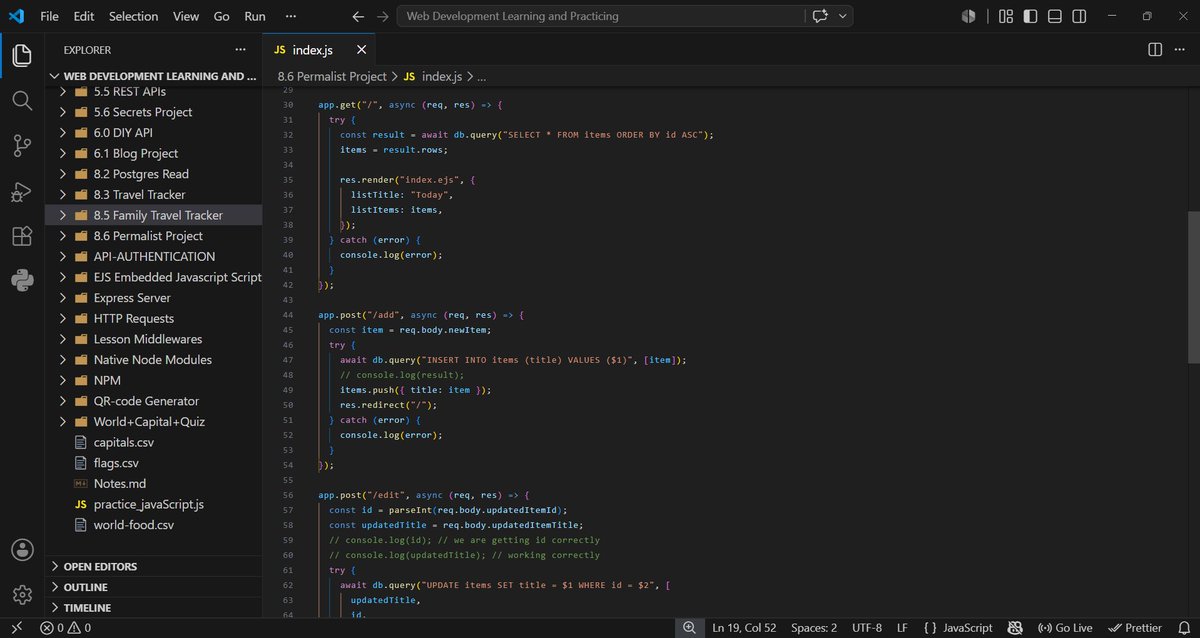Open the Run menu
Screen dimensions: 1200x638
click(255, 16)
